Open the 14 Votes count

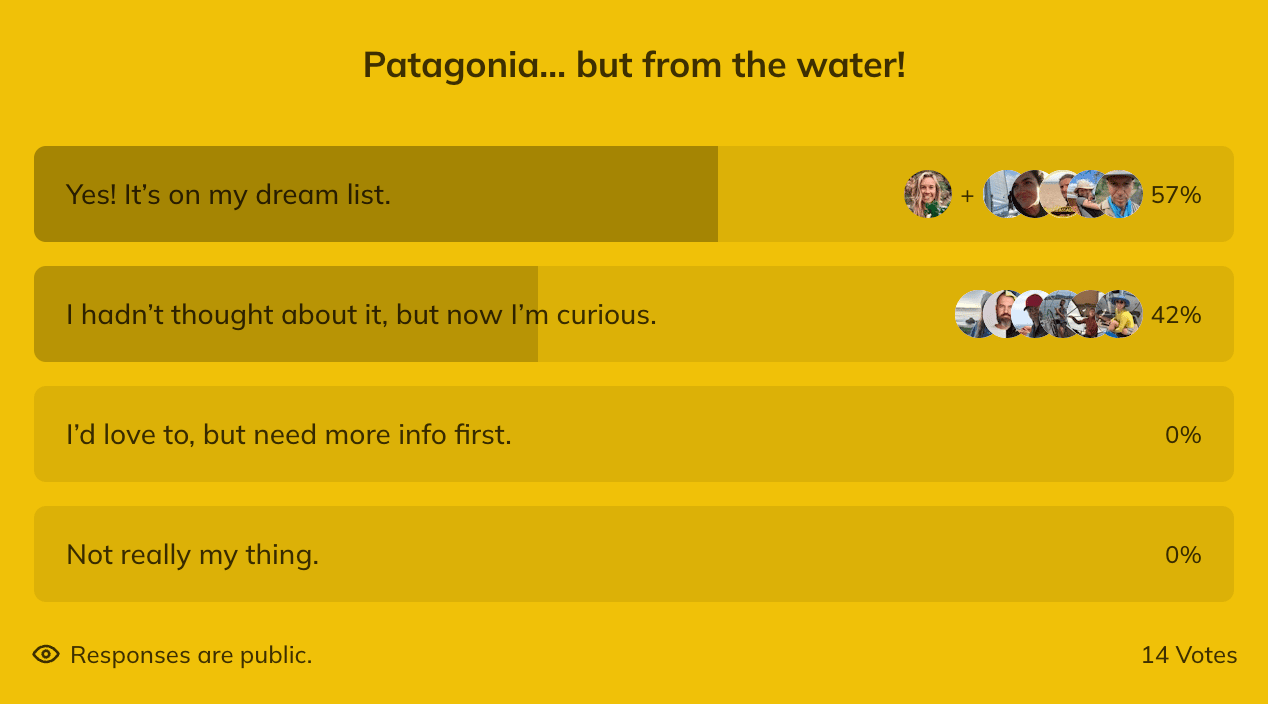[x=1189, y=655]
